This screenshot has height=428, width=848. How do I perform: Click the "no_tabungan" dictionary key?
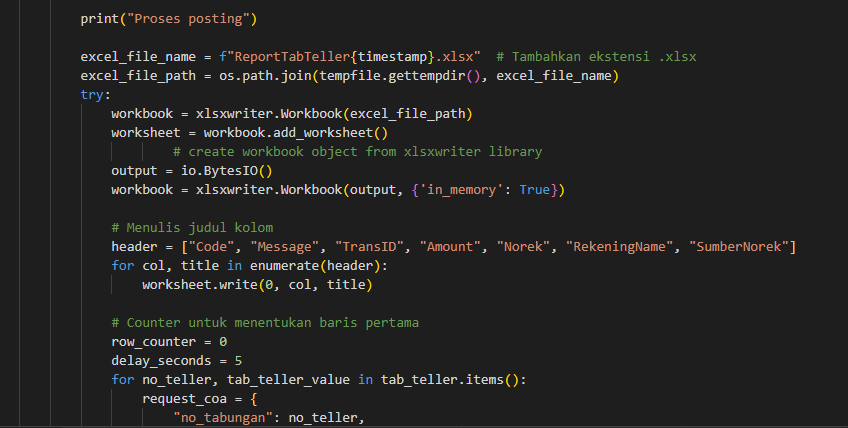pyautogui.click(x=223, y=418)
